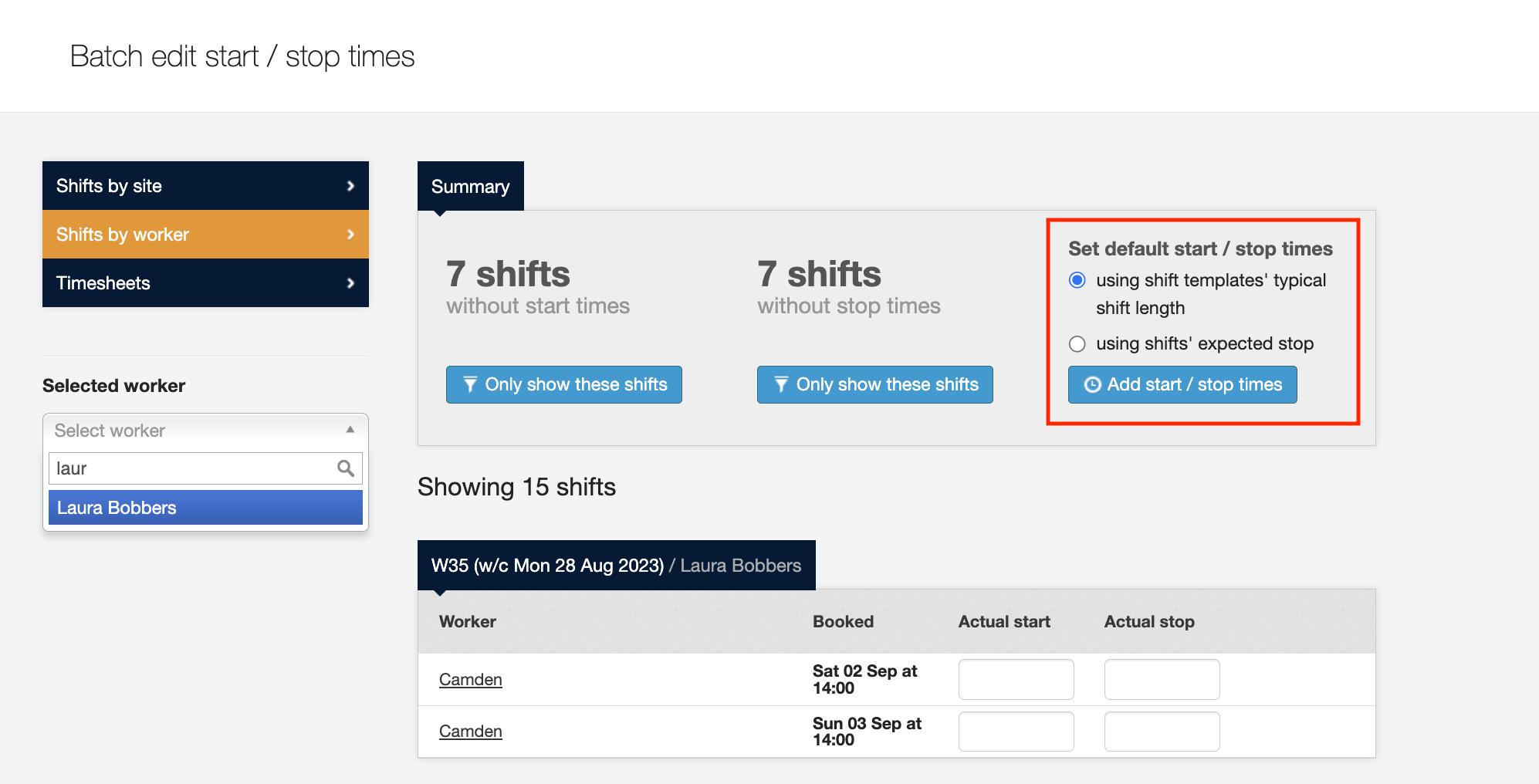Screen dimensions: 1539x784
Task: Click filter funnel icon under without stop times
Action: [780, 385]
